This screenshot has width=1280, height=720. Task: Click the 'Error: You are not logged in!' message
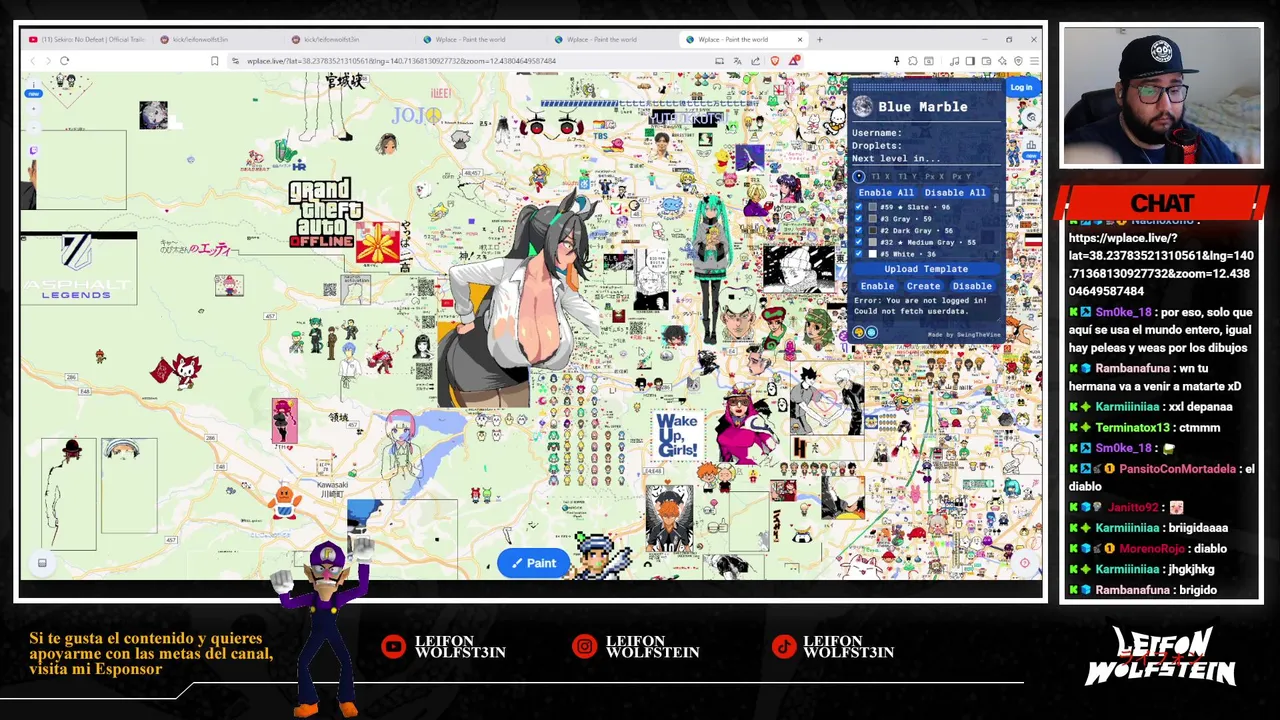920,301
